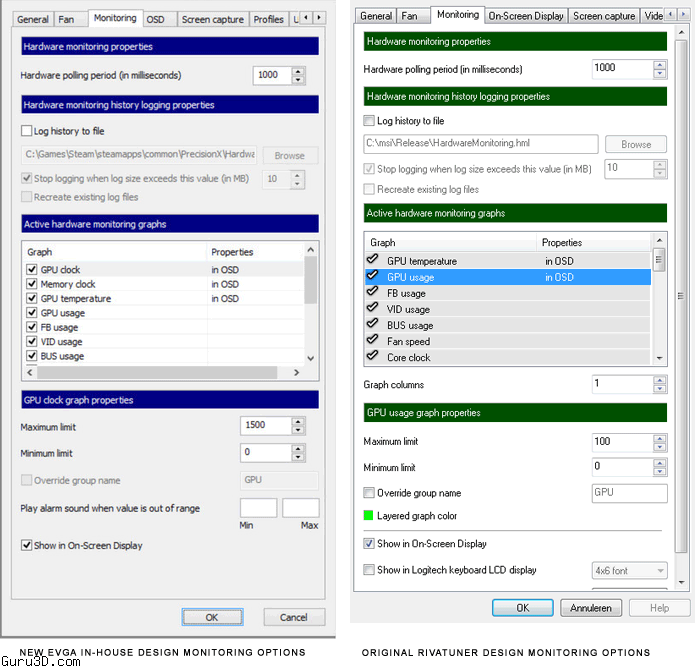700x669 pixels.
Task: Click the VID usage checkmark in right list
Action: pyautogui.click(x=372, y=309)
